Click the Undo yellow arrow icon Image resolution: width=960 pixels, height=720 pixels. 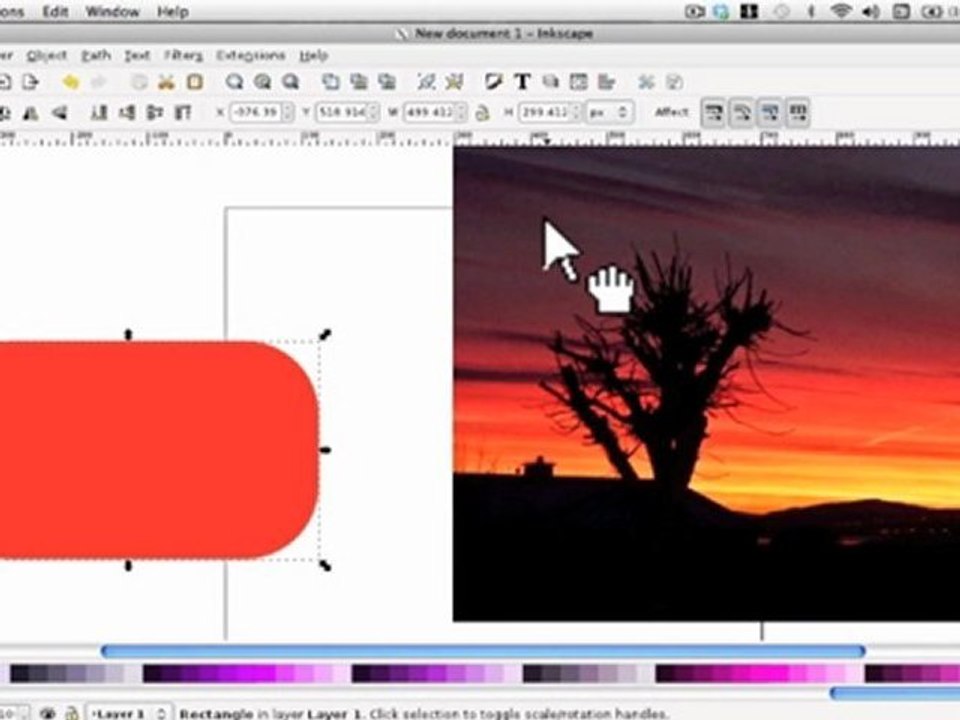70,82
